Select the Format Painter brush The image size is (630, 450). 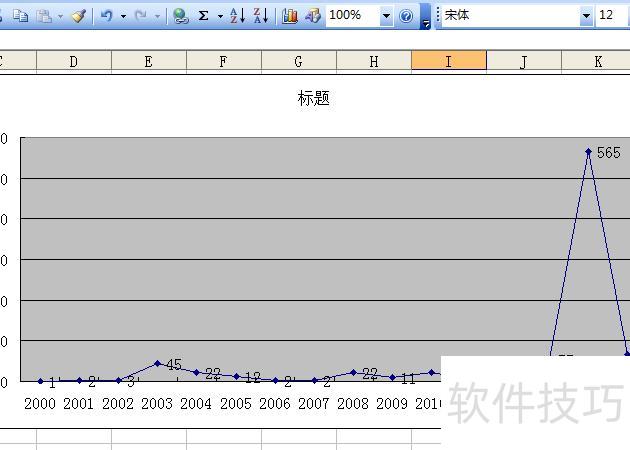[78, 16]
